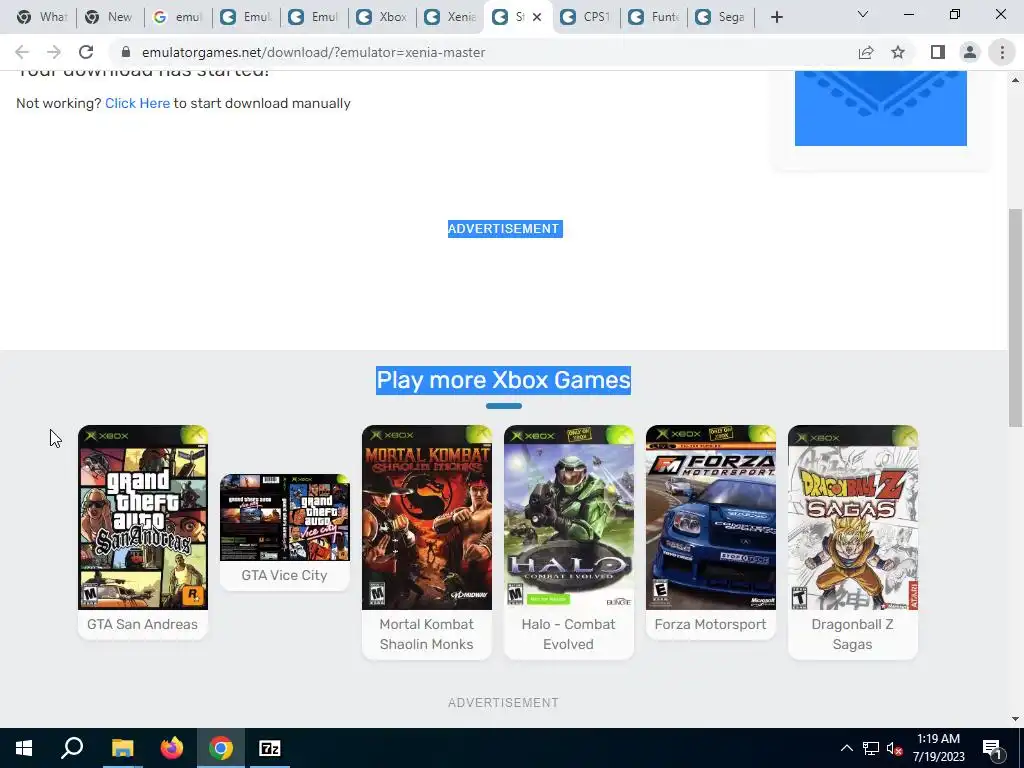Switch to the 'New' tab
Viewport: 1024px width, 768px height.
click(x=109, y=17)
